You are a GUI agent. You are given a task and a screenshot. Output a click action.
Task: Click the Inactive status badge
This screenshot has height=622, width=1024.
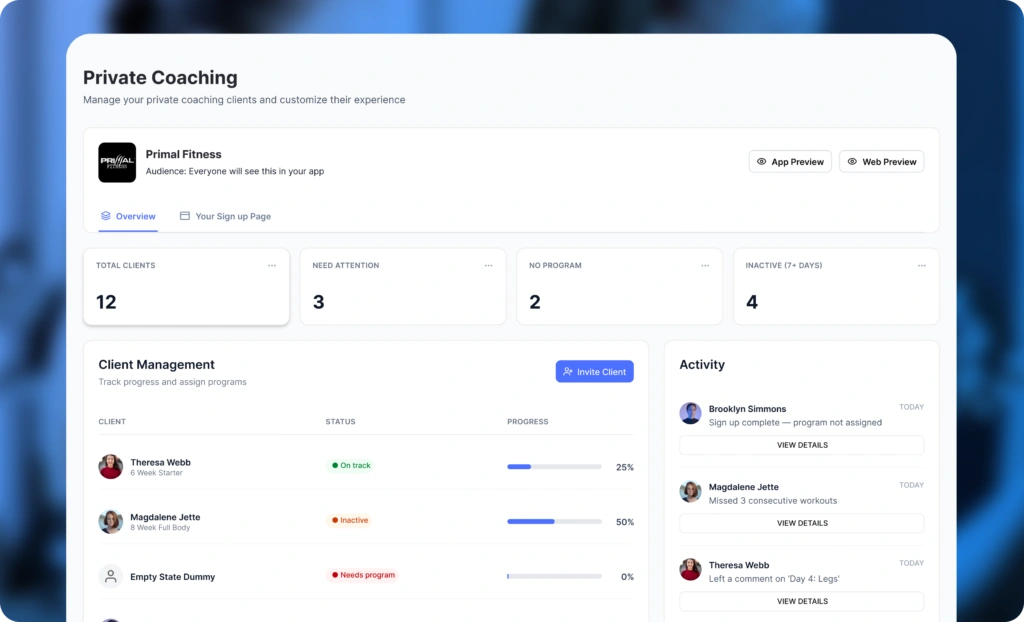350,520
